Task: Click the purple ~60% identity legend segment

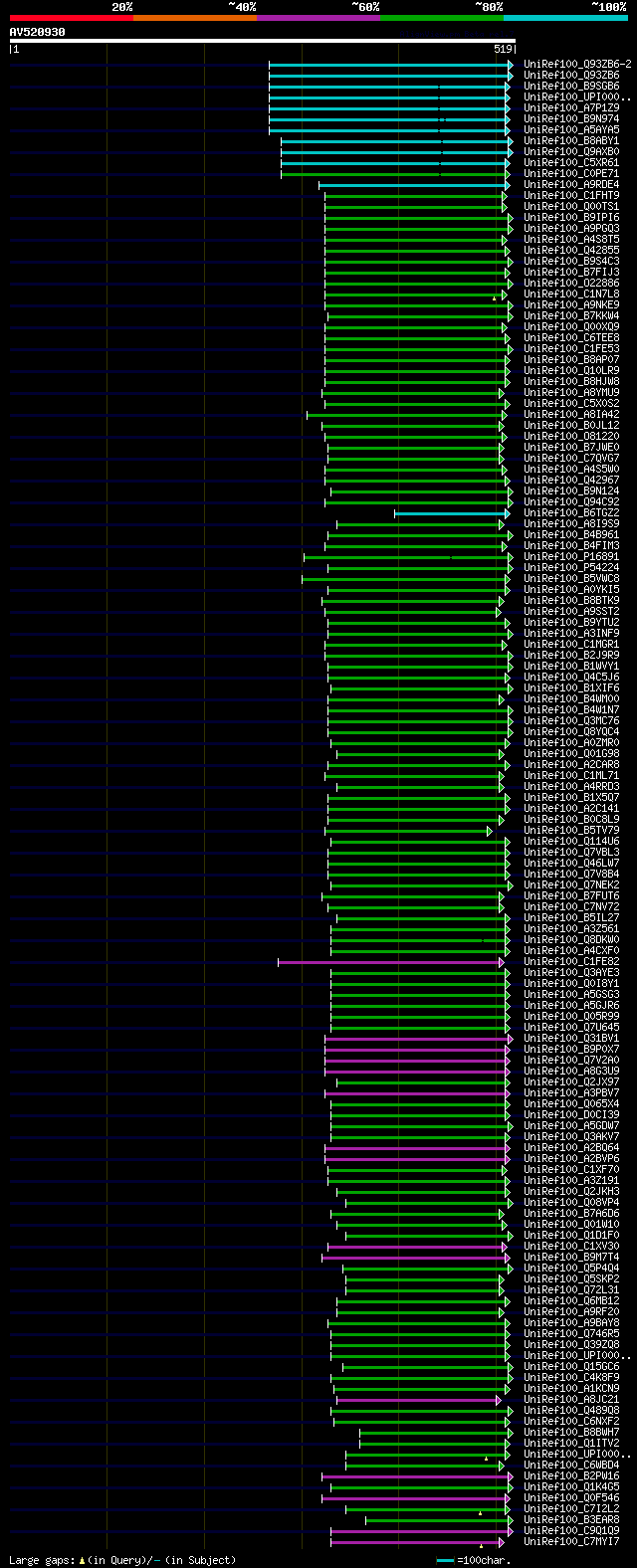Action: [x=318, y=17]
